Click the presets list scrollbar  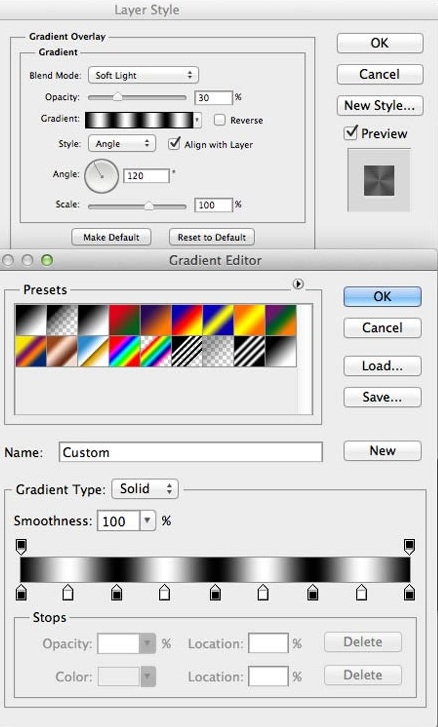(305, 359)
